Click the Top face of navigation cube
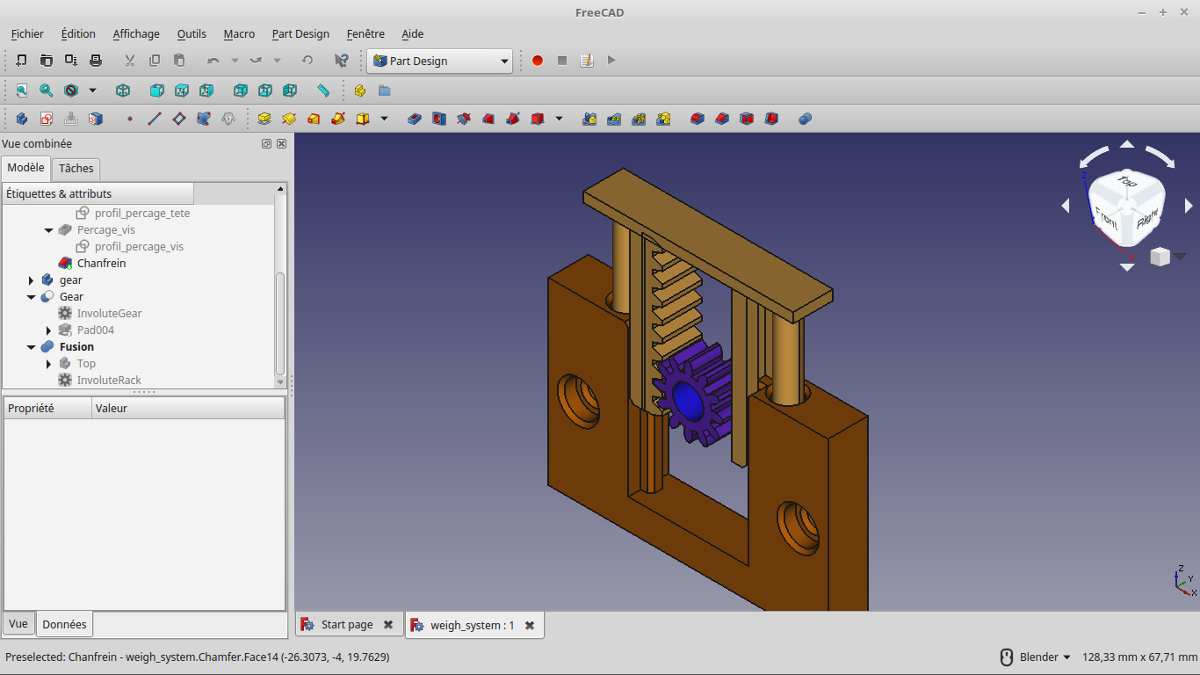The image size is (1200, 675). pos(1127,182)
